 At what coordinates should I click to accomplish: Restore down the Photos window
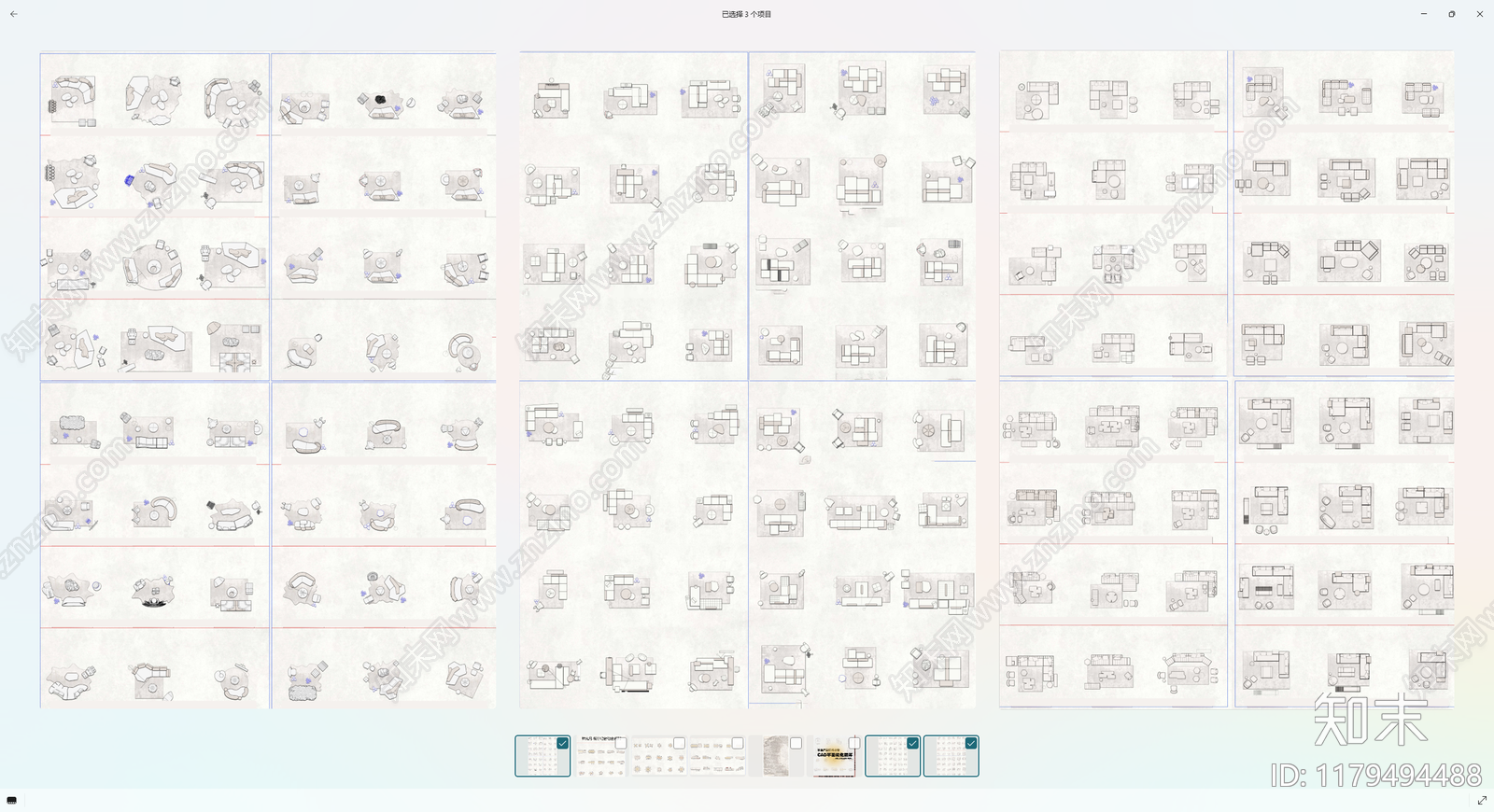(x=1451, y=14)
